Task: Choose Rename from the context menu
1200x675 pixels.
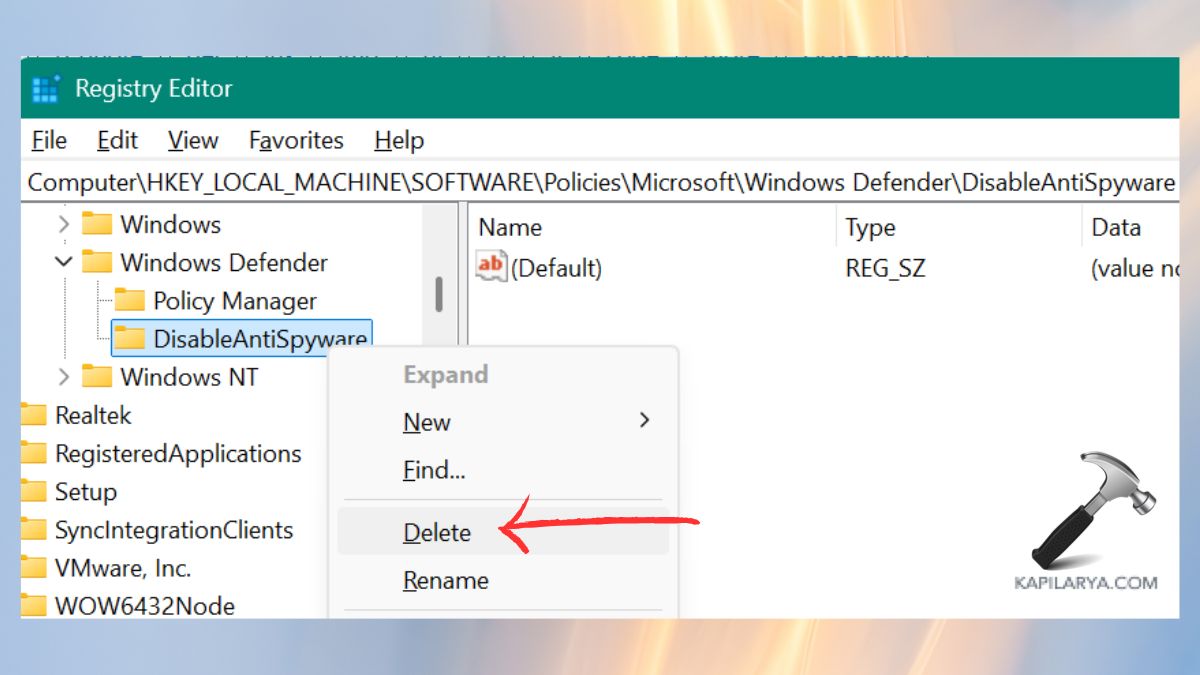Action: coord(444,580)
